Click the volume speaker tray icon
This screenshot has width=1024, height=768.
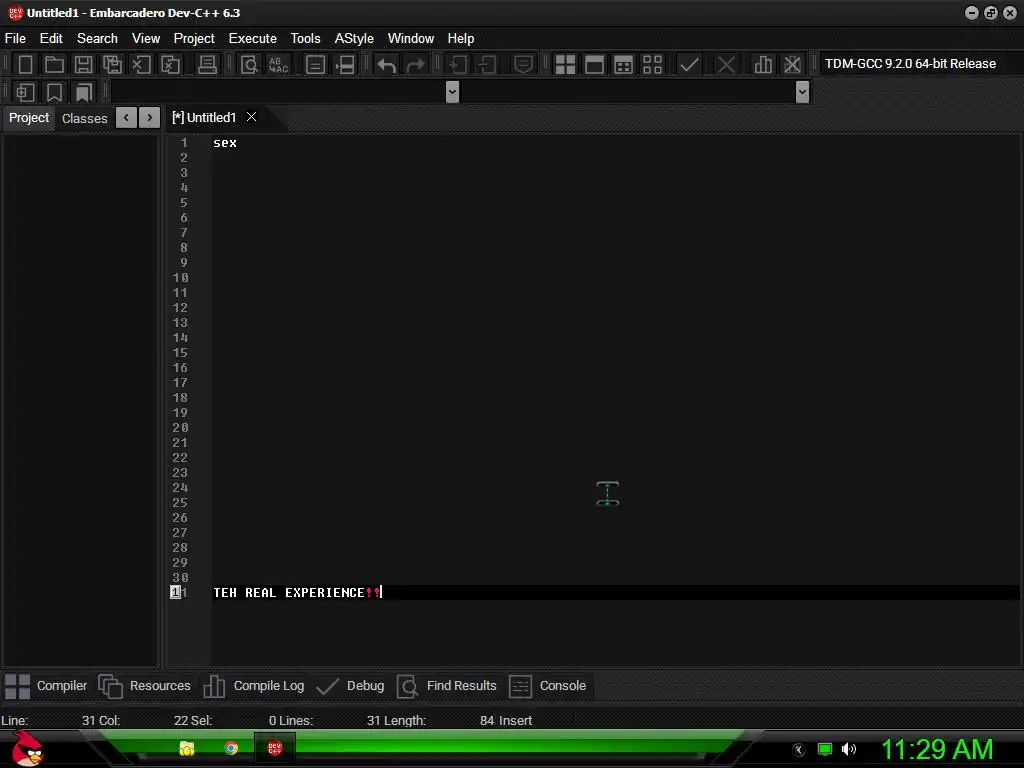(849, 749)
